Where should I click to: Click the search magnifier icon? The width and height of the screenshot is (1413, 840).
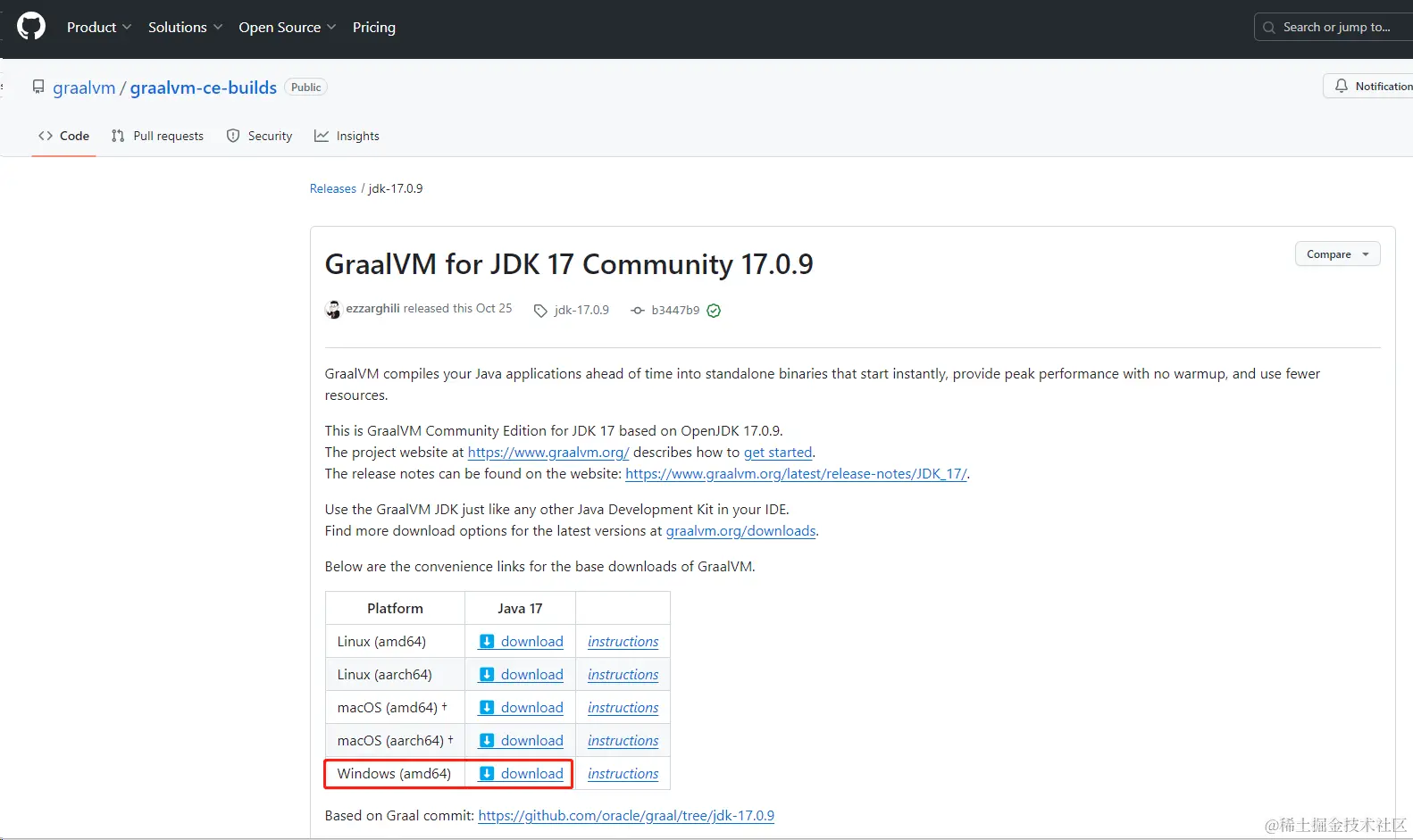(1269, 28)
